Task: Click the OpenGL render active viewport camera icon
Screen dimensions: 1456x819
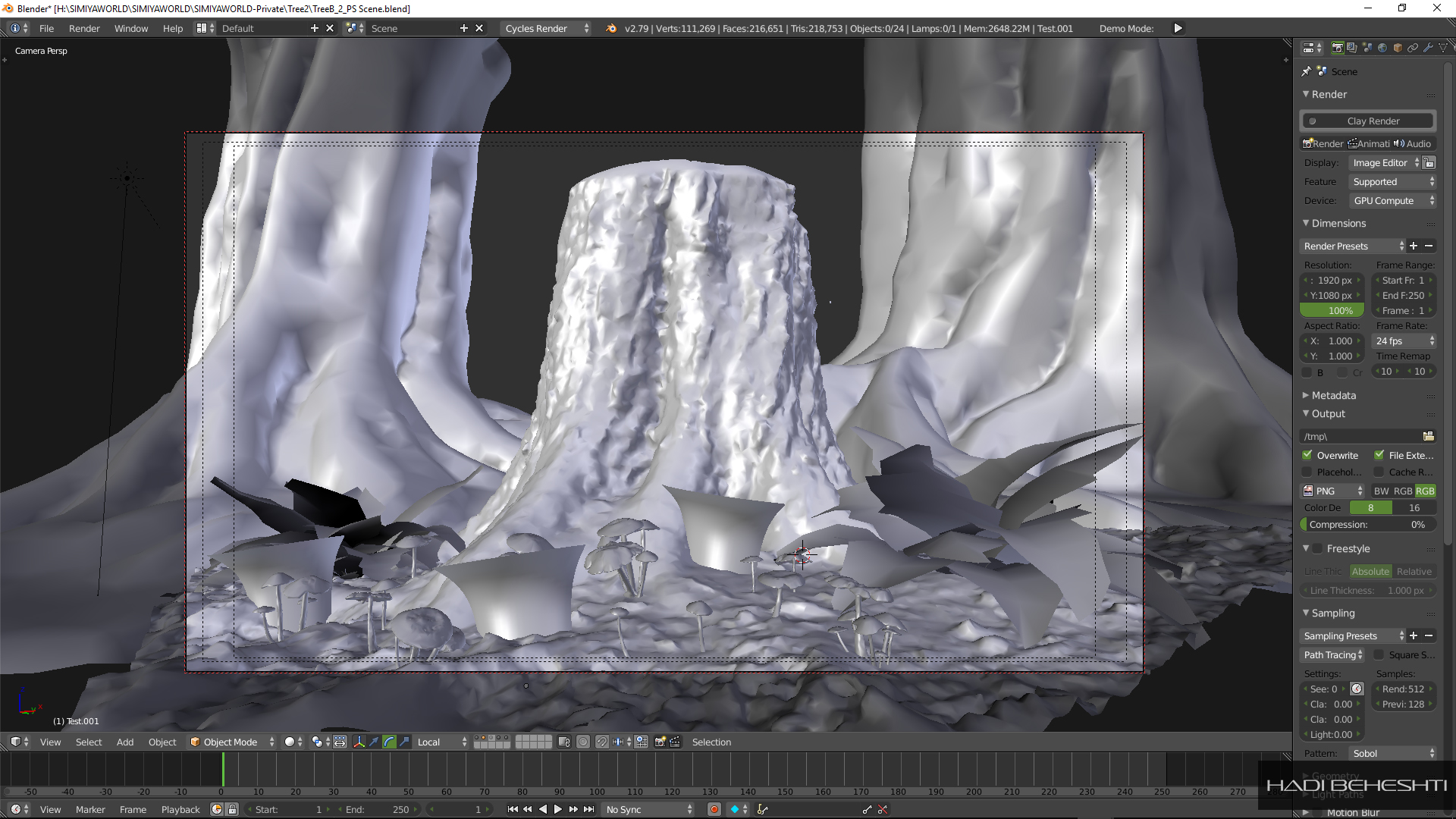Action: click(660, 742)
